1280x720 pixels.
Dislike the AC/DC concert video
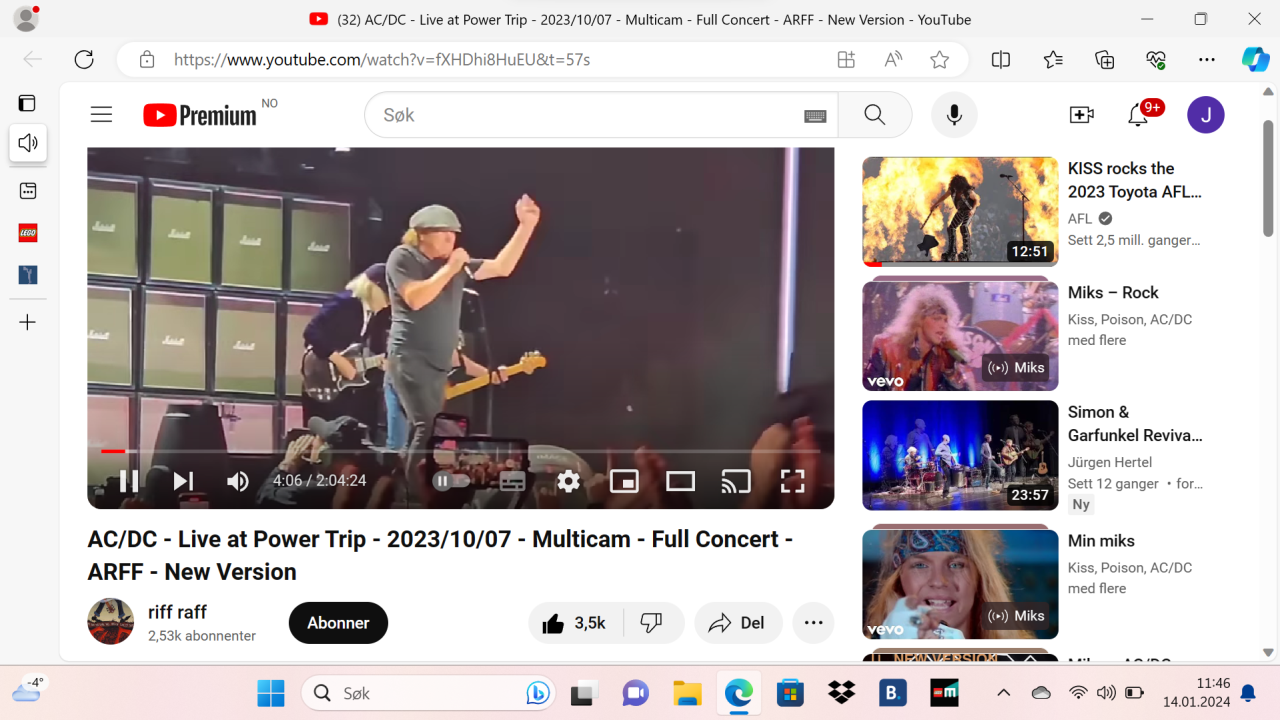click(652, 623)
